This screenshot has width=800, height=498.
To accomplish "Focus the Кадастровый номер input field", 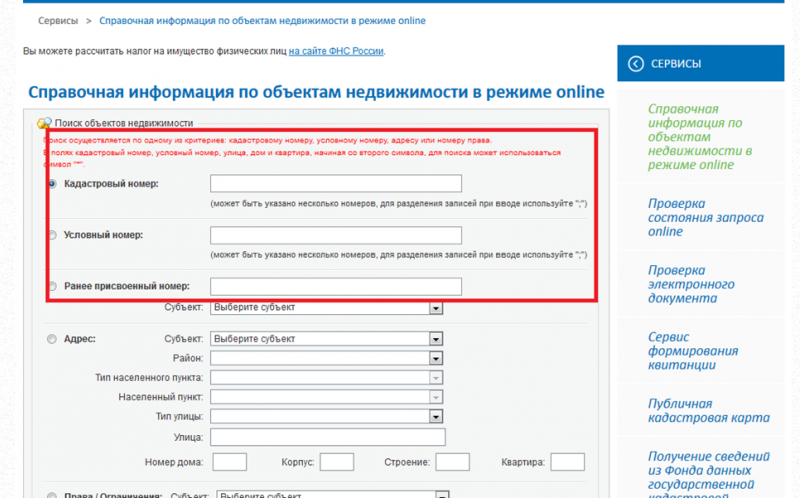I will tap(336, 183).
